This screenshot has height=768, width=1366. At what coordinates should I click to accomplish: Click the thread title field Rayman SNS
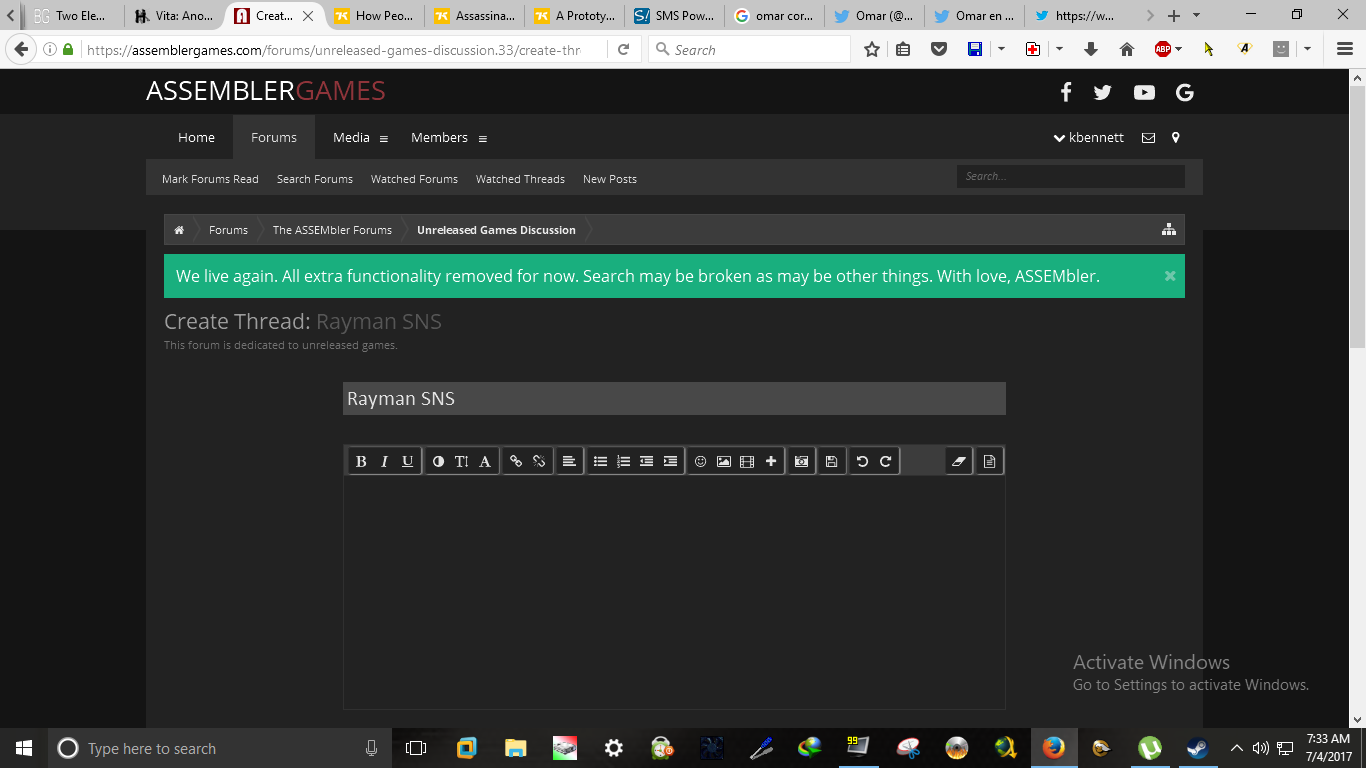[674, 398]
